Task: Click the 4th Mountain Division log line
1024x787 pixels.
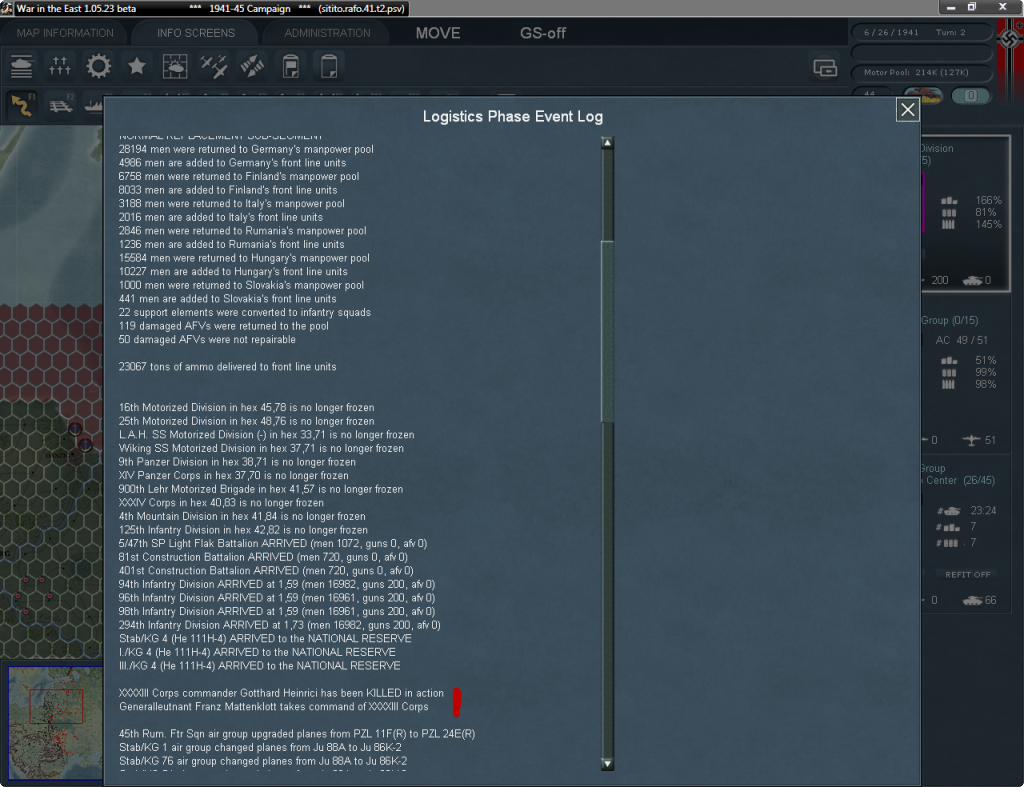Action: 242,517
